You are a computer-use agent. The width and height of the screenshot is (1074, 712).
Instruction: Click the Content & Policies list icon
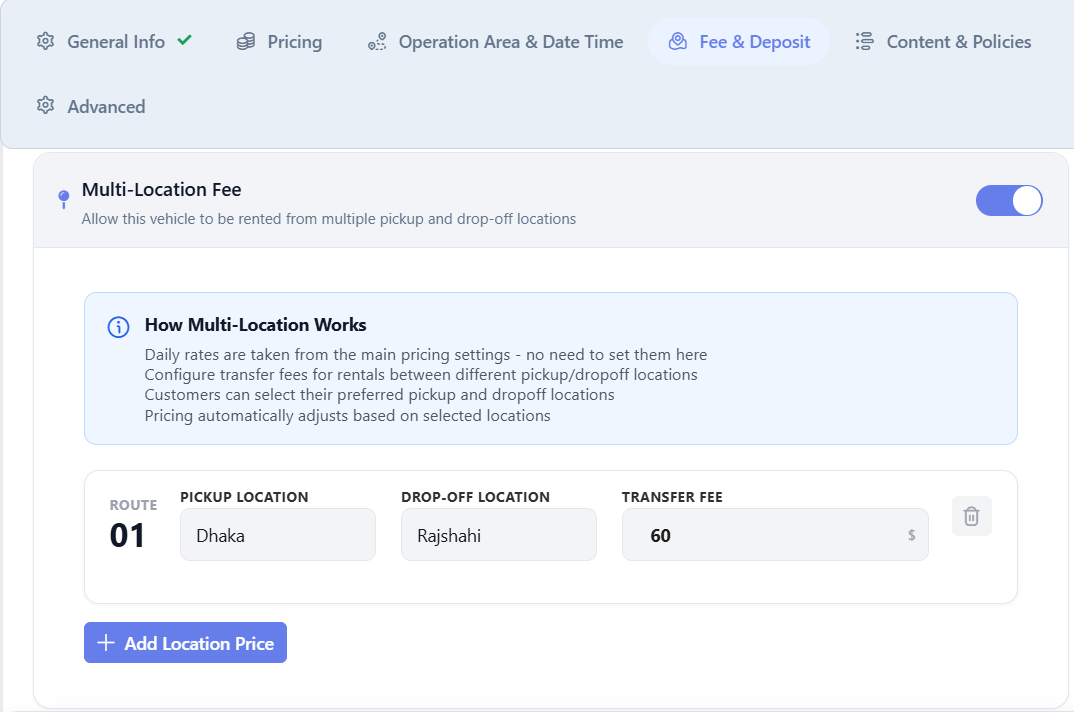point(864,41)
